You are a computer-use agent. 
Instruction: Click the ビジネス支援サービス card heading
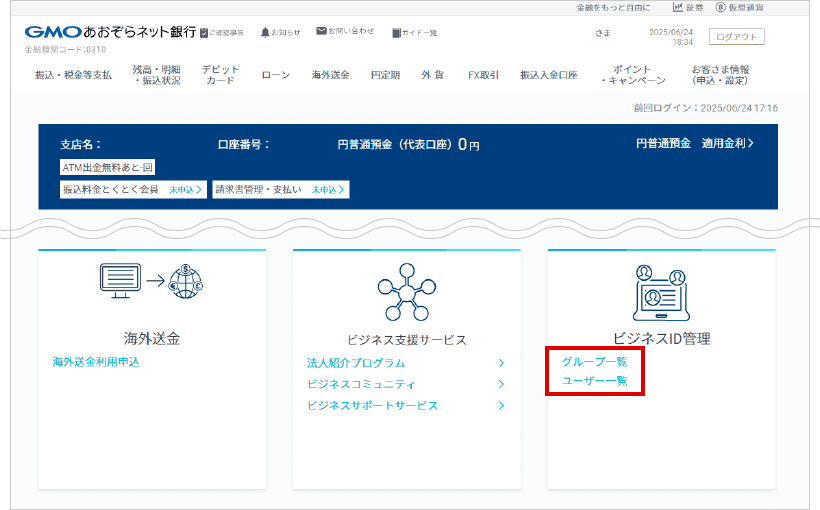coord(407,340)
